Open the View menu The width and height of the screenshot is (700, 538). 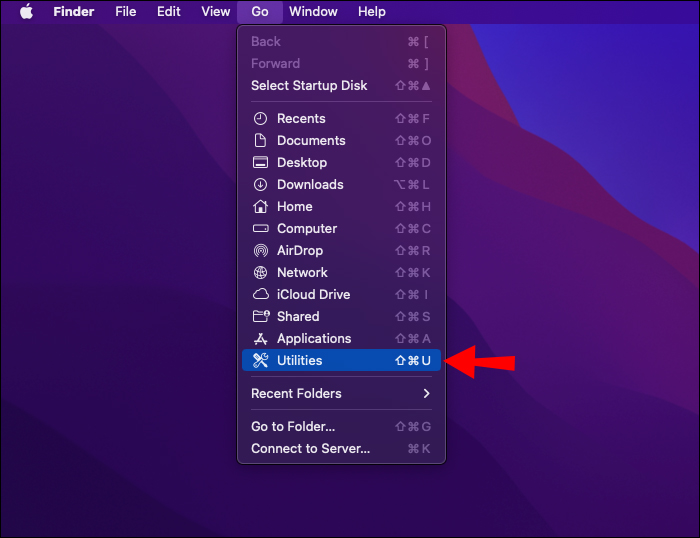pos(216,12)
